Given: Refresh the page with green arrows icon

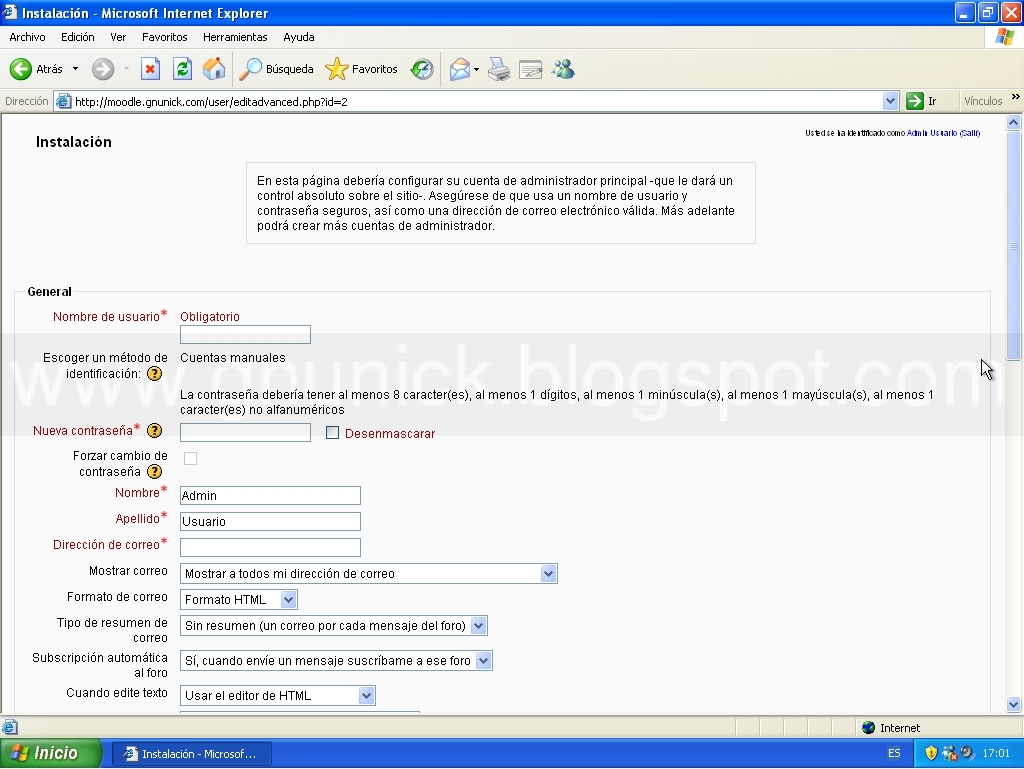Looking at the screenshot, I should [182, 69].
